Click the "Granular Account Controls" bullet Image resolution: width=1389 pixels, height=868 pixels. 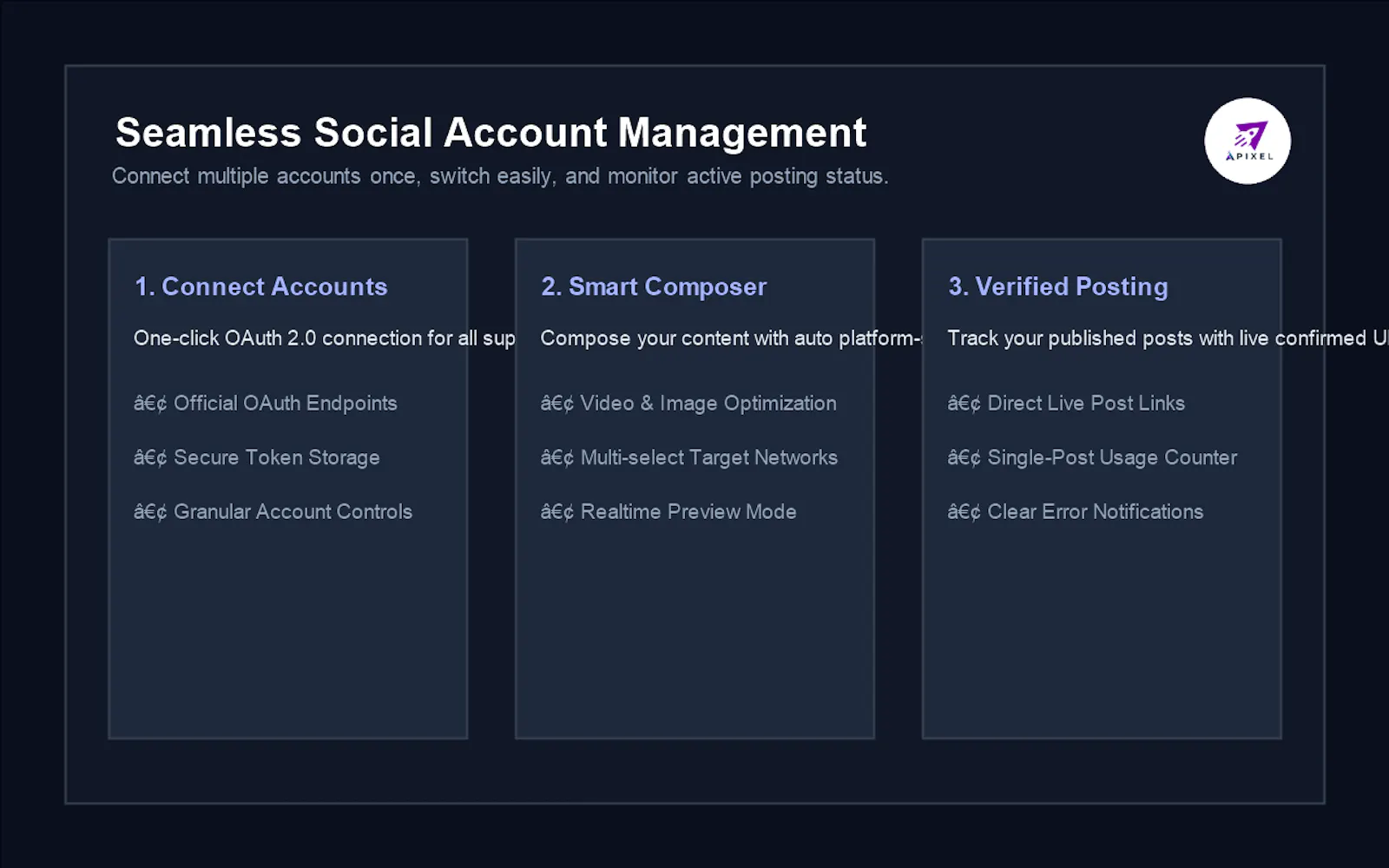pyautogui.click(x=273, y=512)
